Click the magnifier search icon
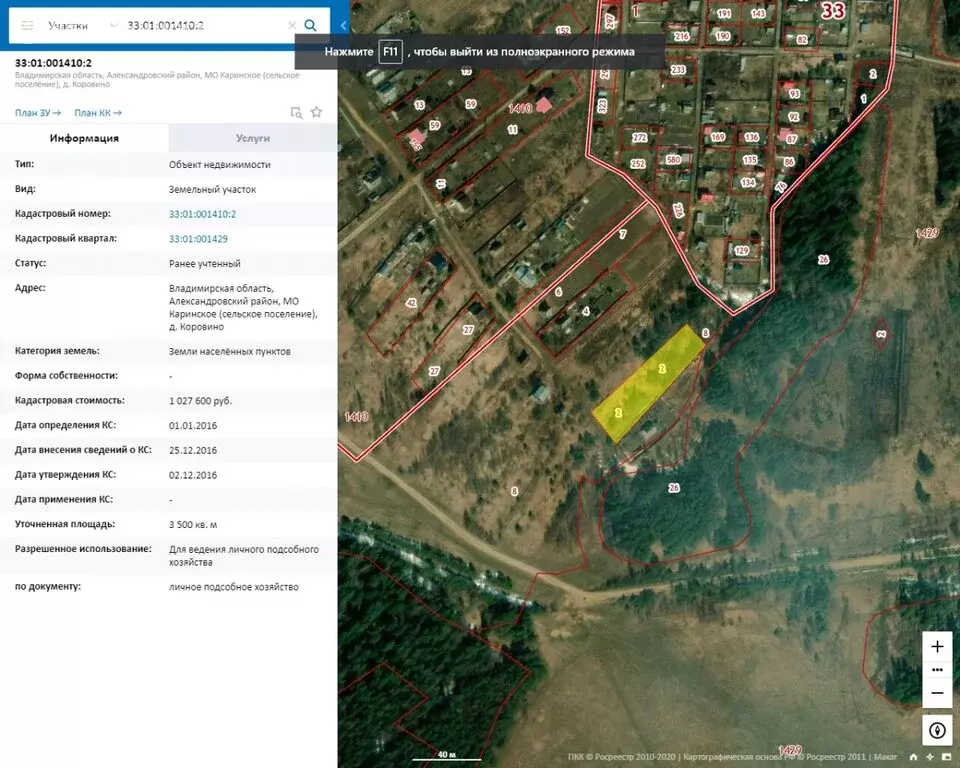 click(x=310, y=26)
